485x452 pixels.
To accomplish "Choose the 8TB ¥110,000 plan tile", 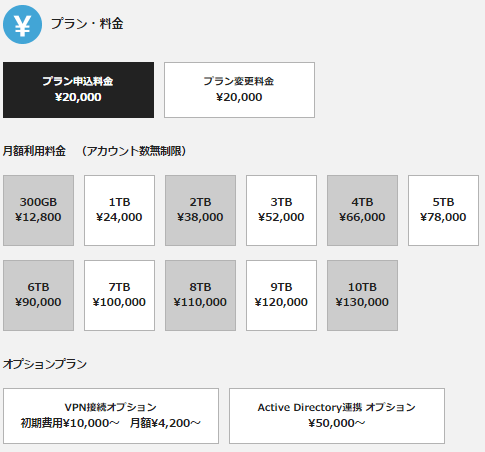I will pyautogui.click(x=200, y=295).
